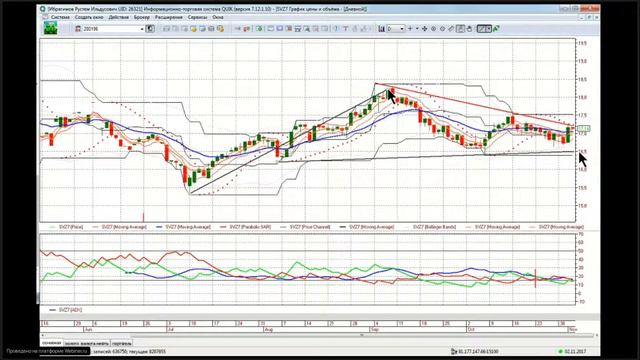Open the Брокер menu
640x360 pixels.
coord(142,18)
